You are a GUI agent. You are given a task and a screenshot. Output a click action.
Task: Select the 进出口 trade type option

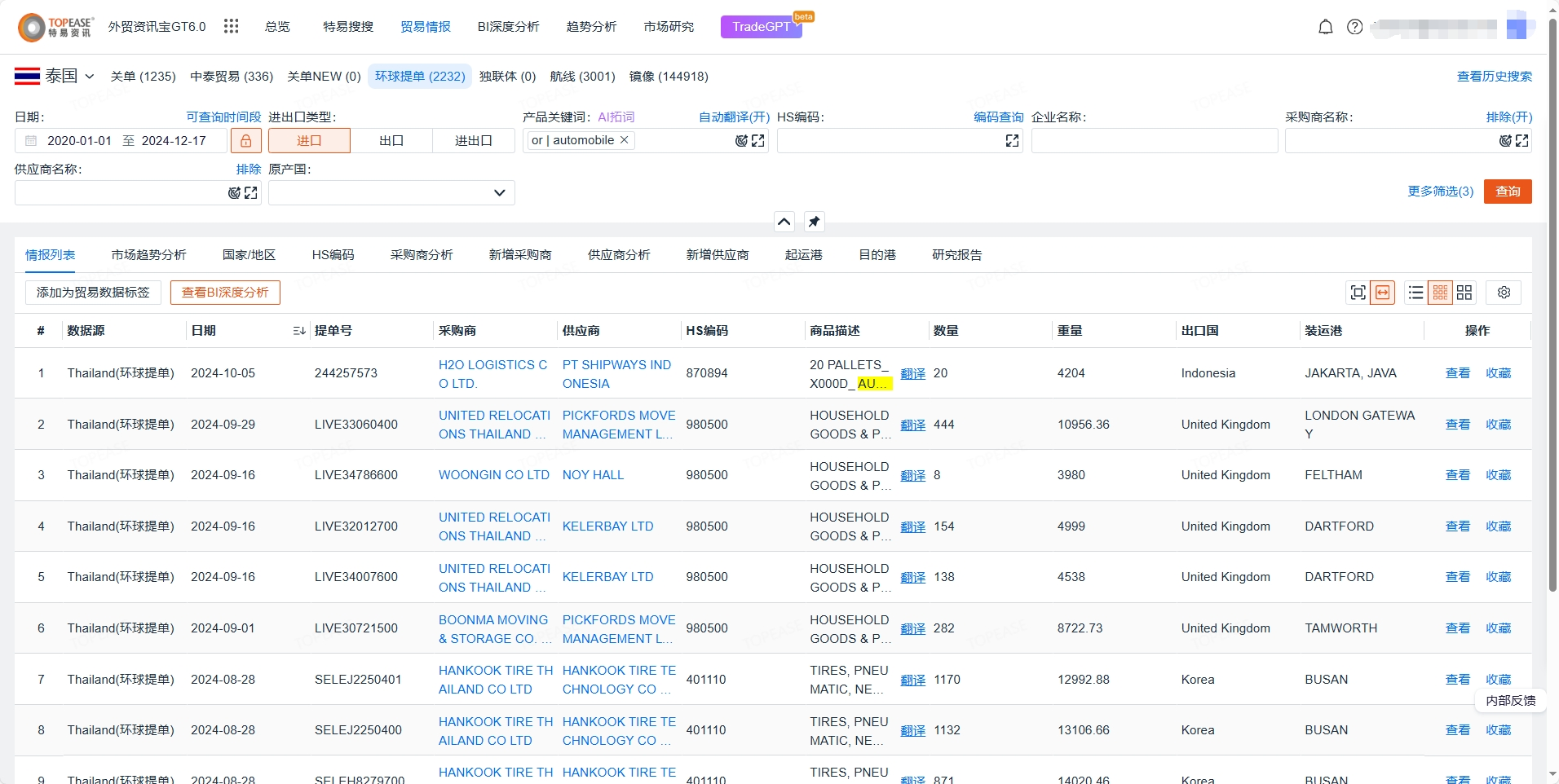pos(473,141)
